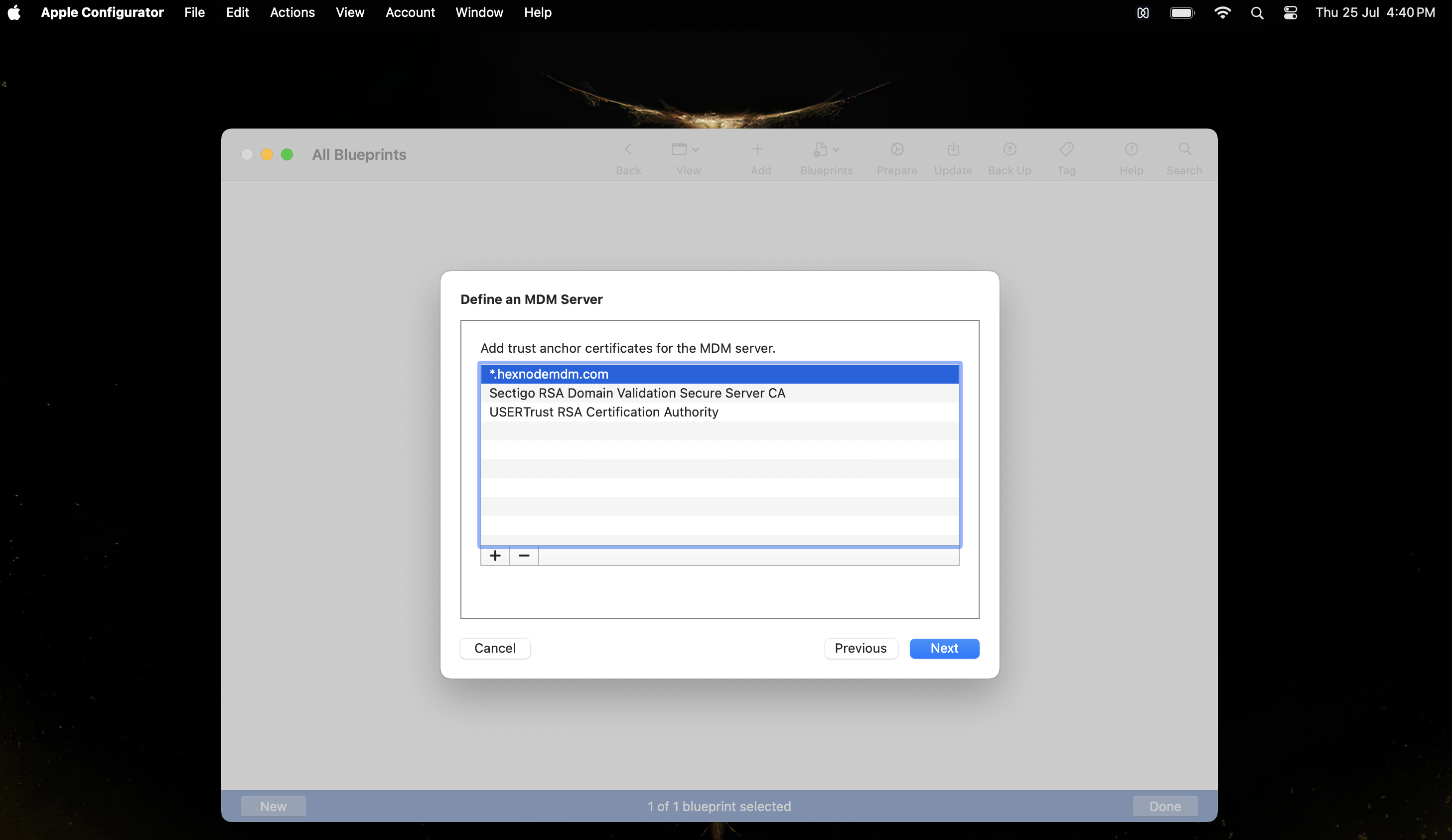Open the Blueprints toolbar dropdown
Viewport: 1452px width, 840px height.
826,150
